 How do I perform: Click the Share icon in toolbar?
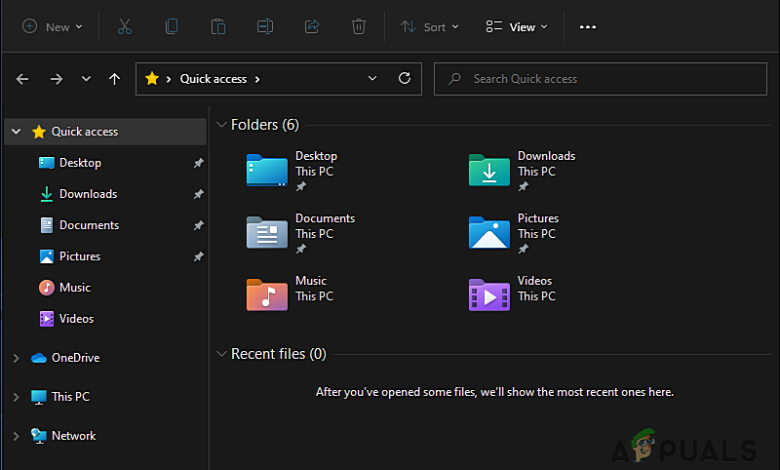[311, 27]
